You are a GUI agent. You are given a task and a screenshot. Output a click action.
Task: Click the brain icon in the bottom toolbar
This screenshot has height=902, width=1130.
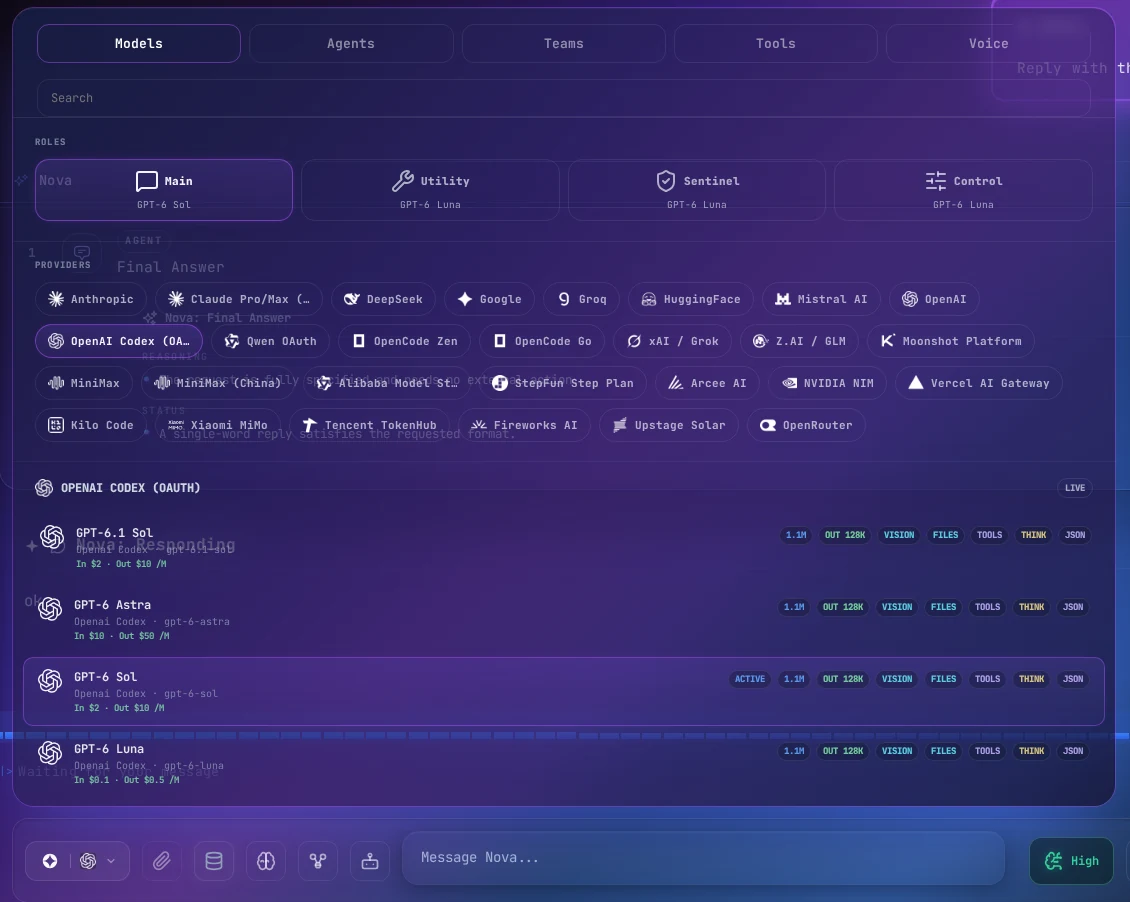tap(266, 861)
